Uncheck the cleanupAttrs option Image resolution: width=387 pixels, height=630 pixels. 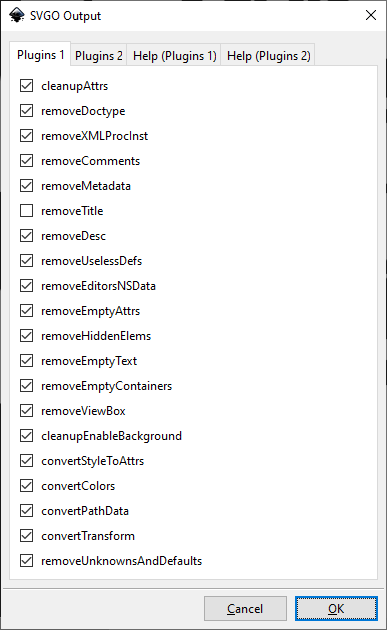(27, 86)
